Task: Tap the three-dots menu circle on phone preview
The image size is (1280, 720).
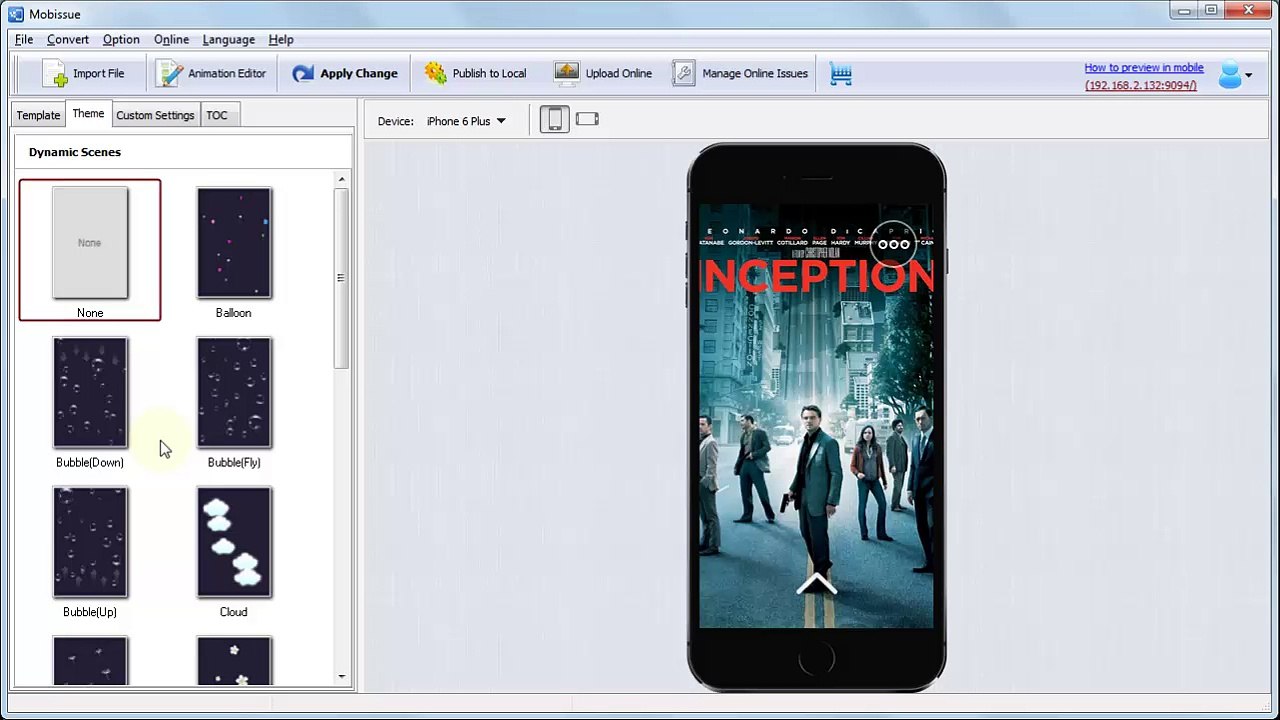Action: [x=894, y=244]
